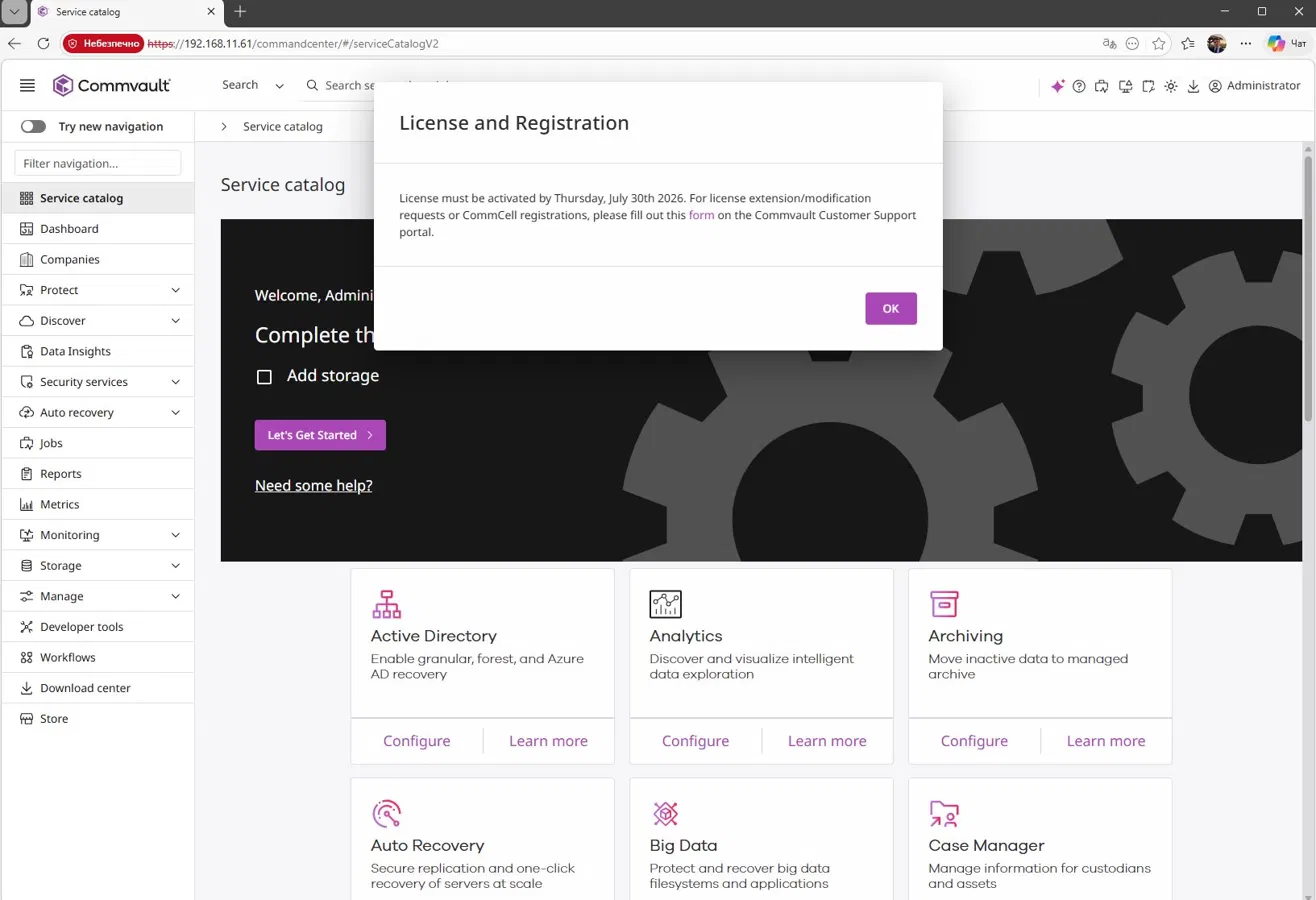Configure Archiving
Screen dimensions: 1316x900
974,741
